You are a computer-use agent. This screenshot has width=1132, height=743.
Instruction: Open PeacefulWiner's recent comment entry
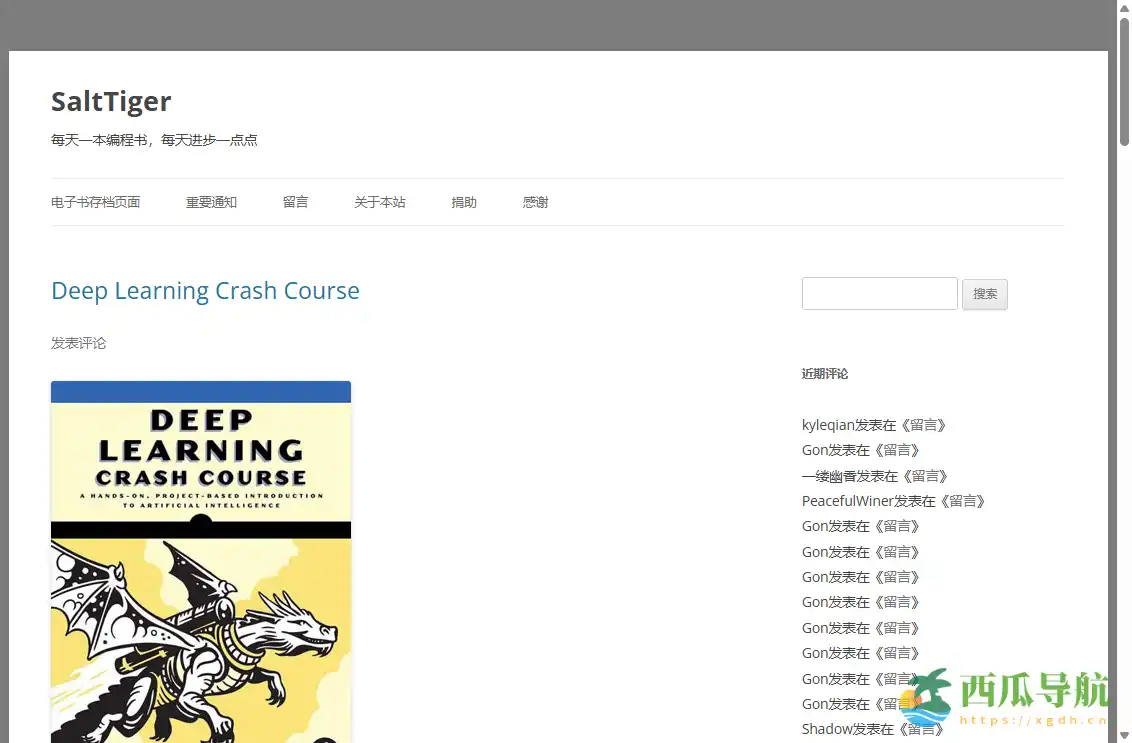[x=847, y=501]
